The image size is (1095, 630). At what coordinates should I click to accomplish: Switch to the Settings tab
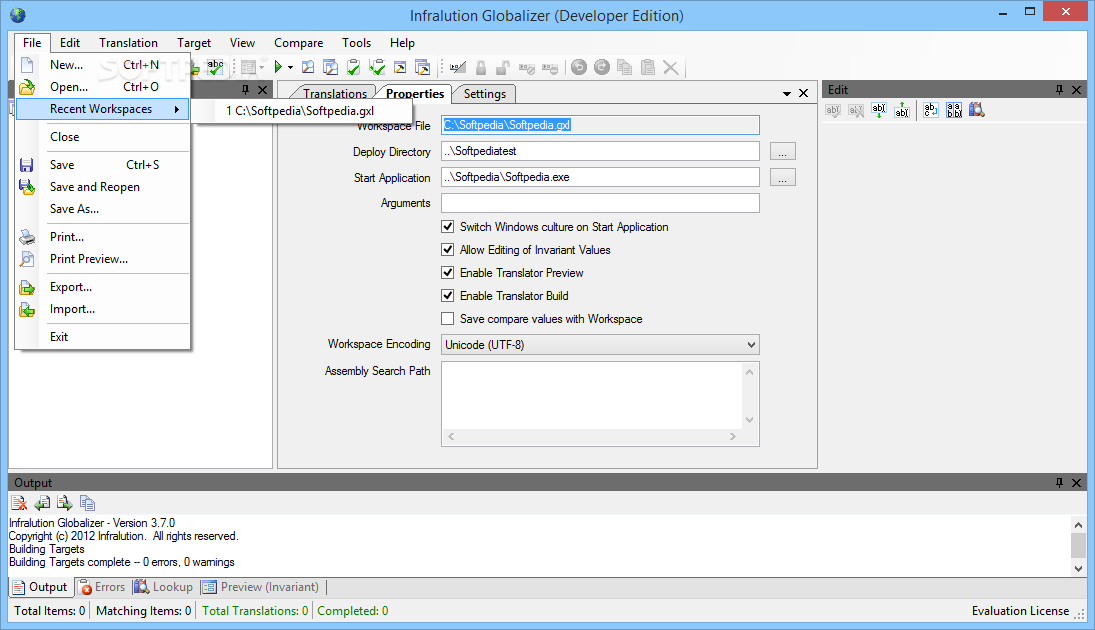coord(485,94)
